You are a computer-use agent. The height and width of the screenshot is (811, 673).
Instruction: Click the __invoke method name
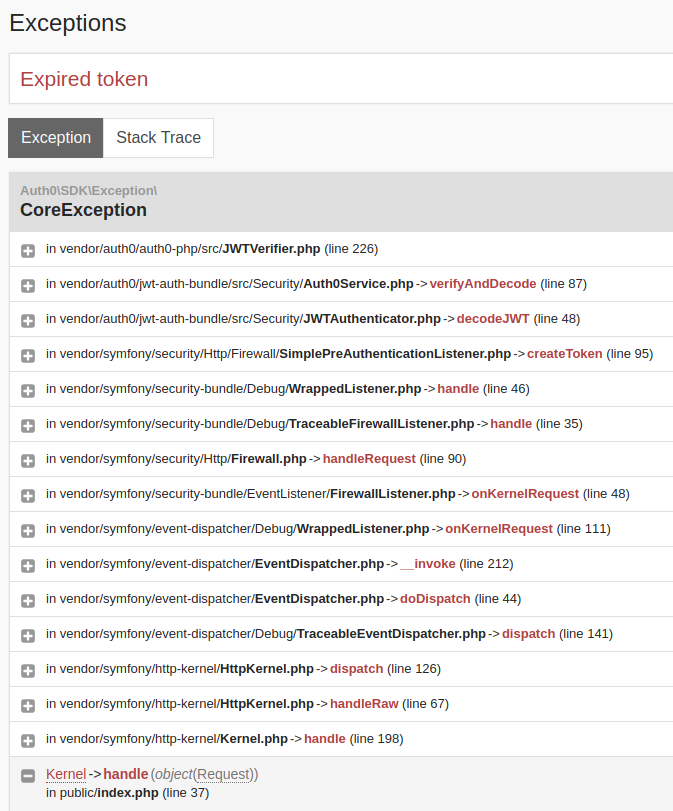[428, 564]
